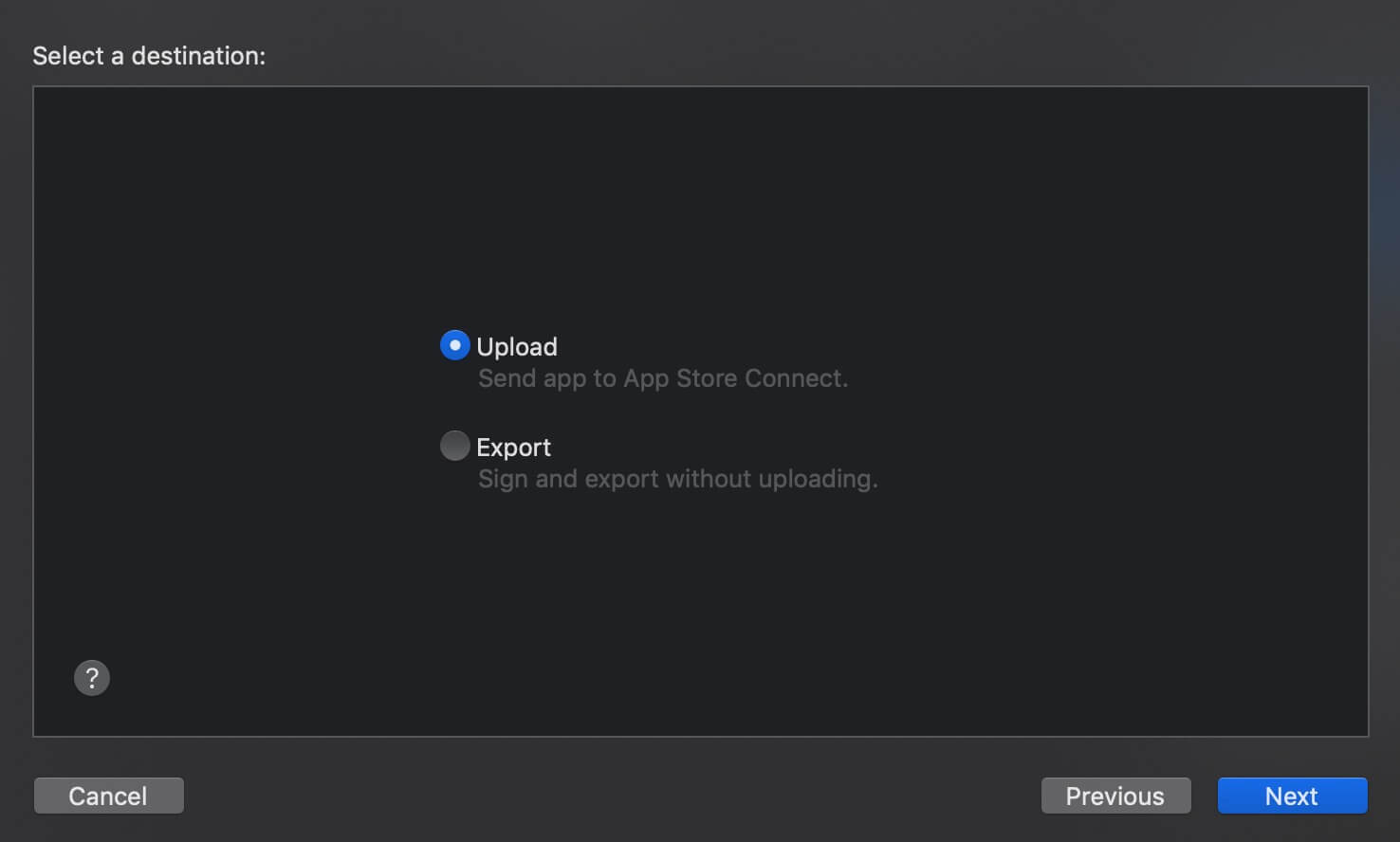Pick the App Store Connect upload option
The height and width of the screenshot is (842, 1400).
point(455,345)
